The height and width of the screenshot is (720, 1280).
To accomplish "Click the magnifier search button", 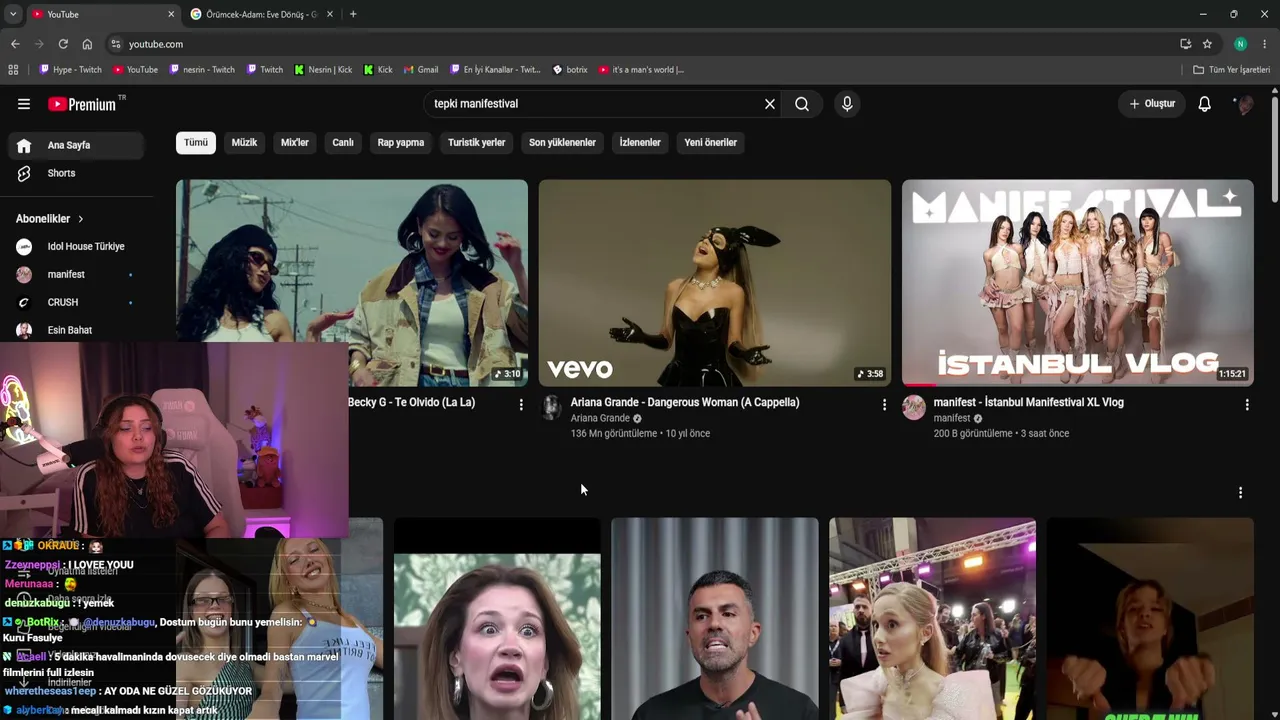I will (x=802, y=104).
